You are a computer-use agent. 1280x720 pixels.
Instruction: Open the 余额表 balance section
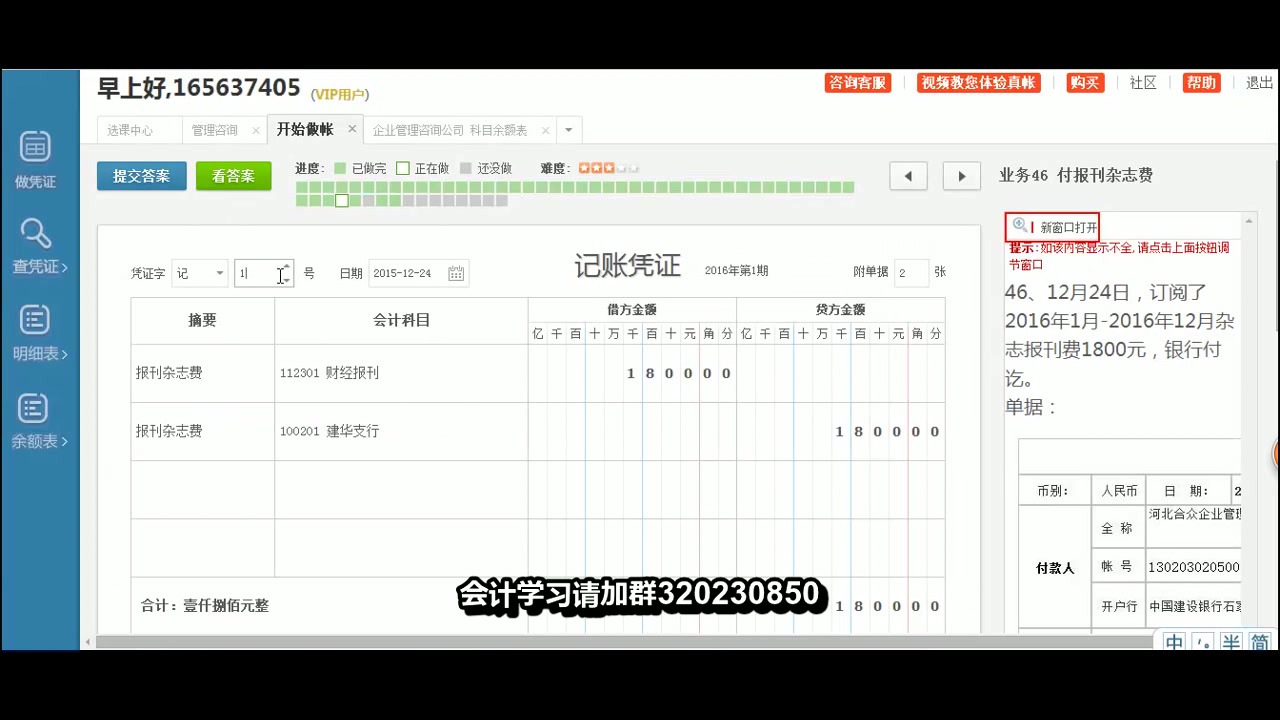(x=38, y=420)
